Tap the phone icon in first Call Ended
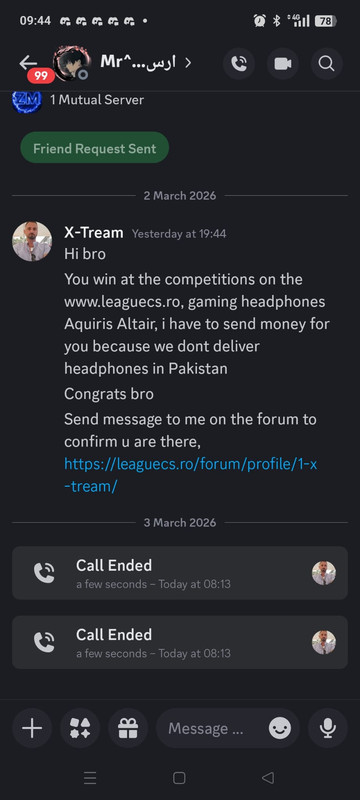This screenshot has height=800, width=360. (44, 572)
